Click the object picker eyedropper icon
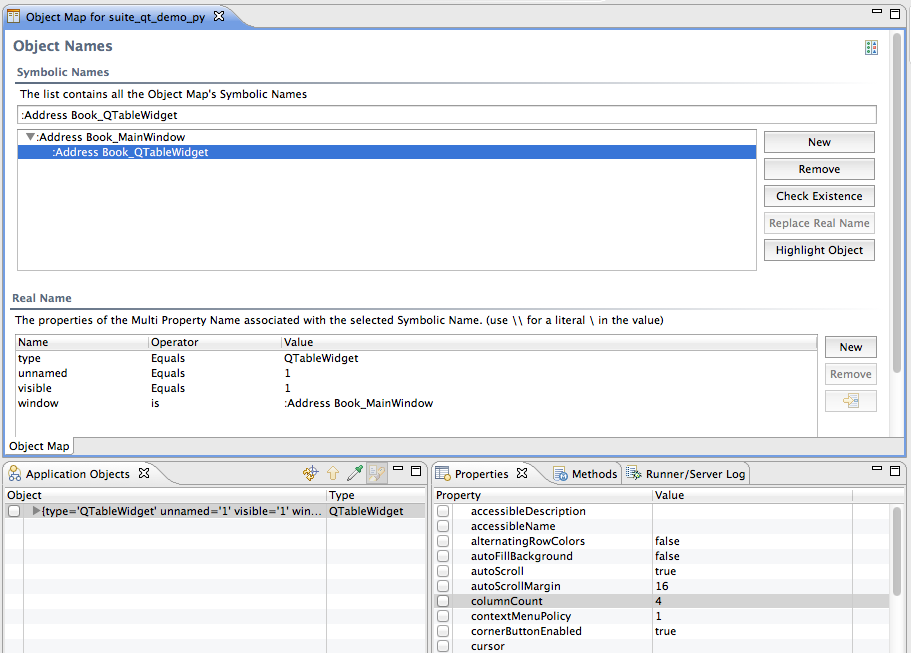This screenshot has width=911, height=653. tap(354, 473)
